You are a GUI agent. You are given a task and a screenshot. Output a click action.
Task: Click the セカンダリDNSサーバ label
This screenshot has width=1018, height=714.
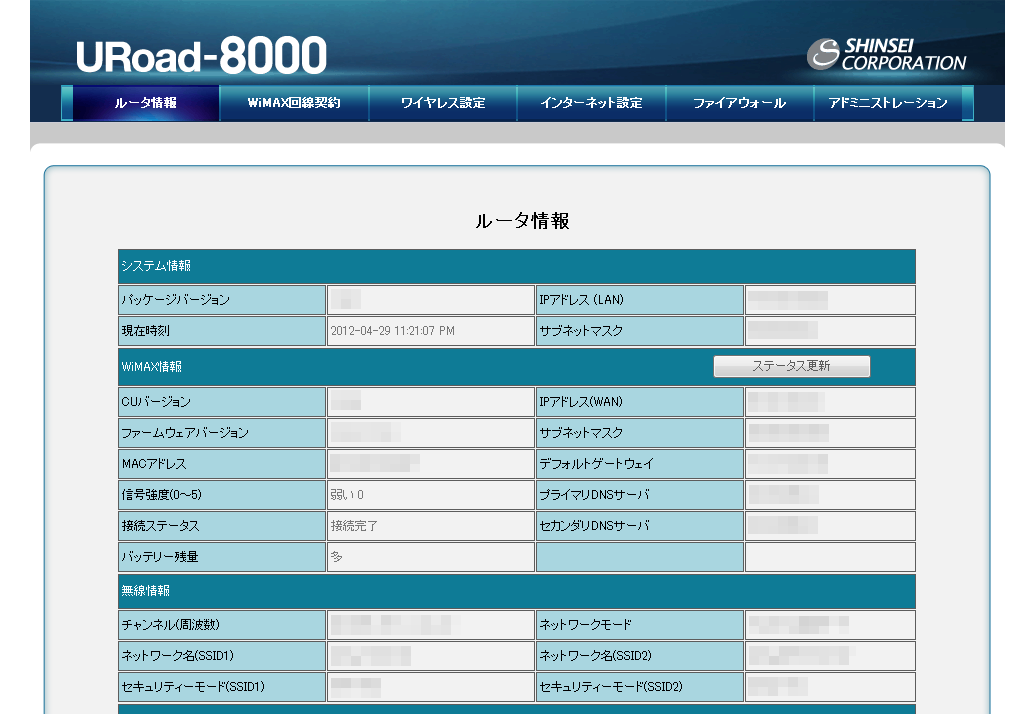tap(594, 526)
